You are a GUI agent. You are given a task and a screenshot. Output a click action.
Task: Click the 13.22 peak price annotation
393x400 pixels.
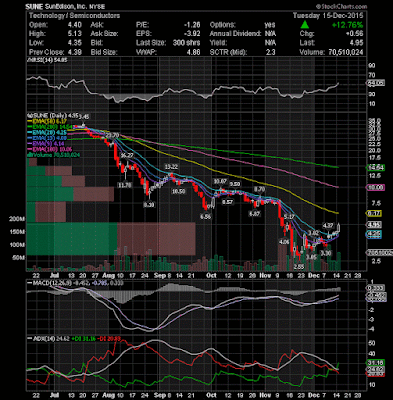[x=171, y=167]
